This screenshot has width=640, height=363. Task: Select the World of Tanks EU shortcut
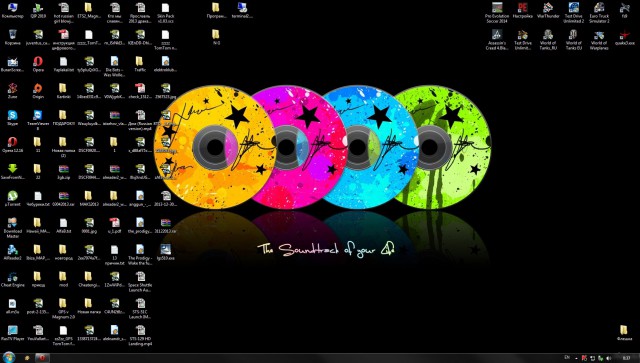[x=573, y=40]
